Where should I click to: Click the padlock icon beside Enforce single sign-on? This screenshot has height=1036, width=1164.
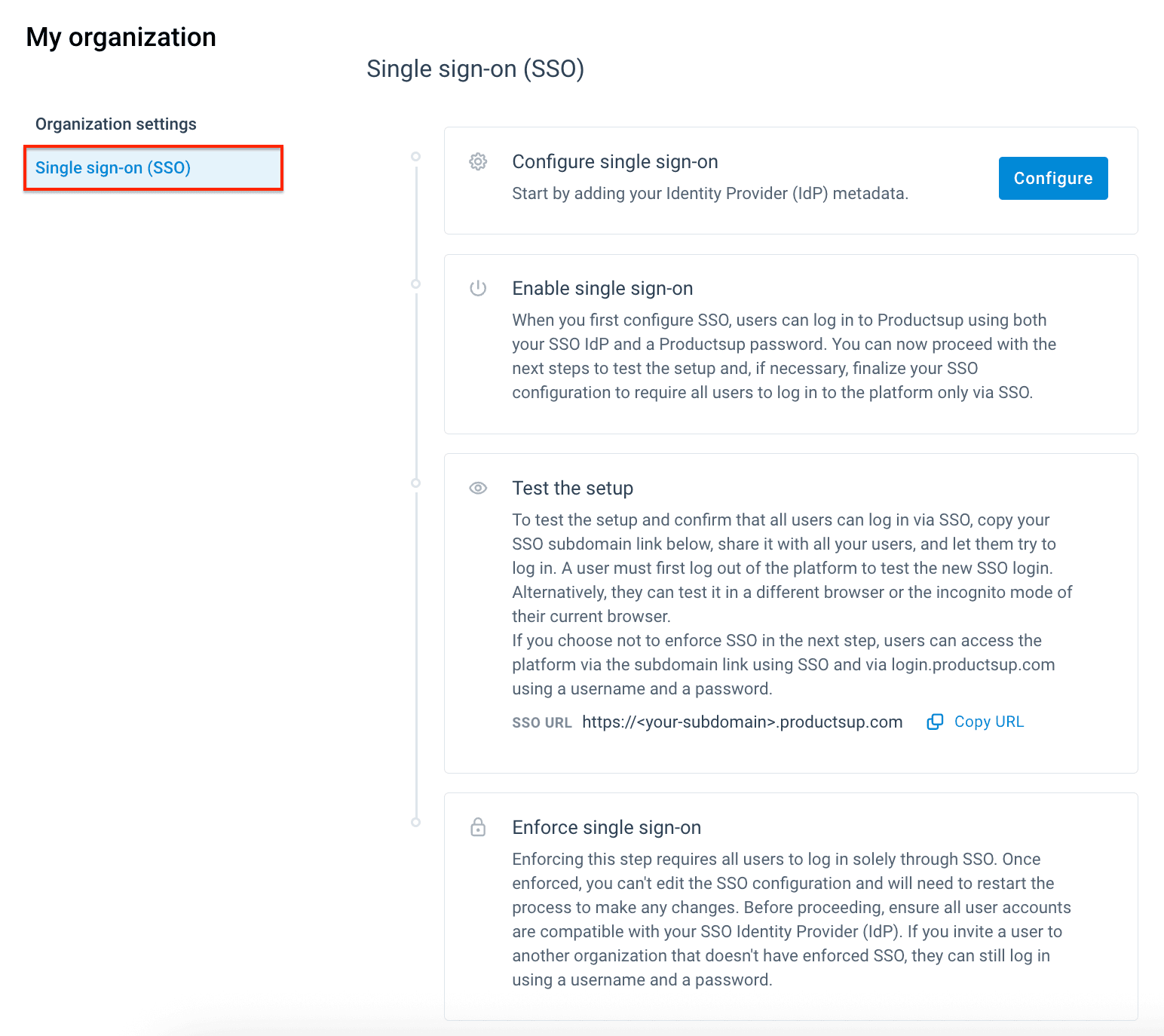[478, 828]
